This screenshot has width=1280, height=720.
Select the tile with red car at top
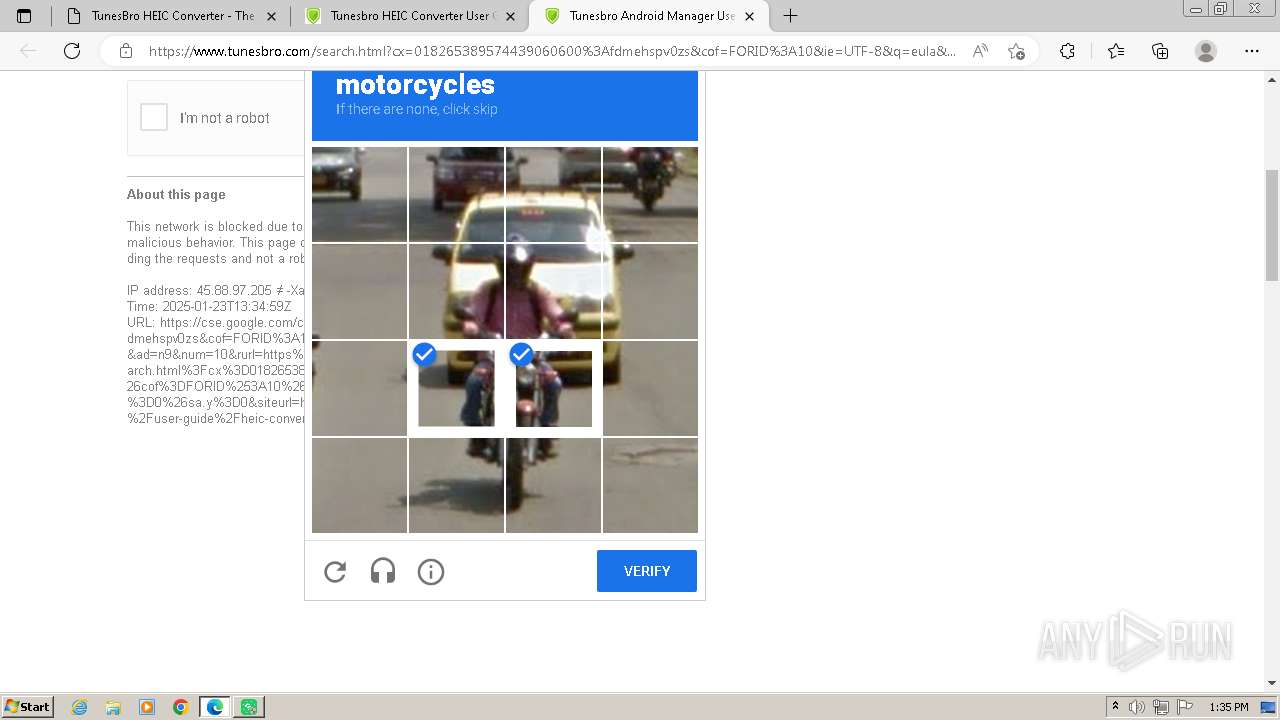(456, 194)
